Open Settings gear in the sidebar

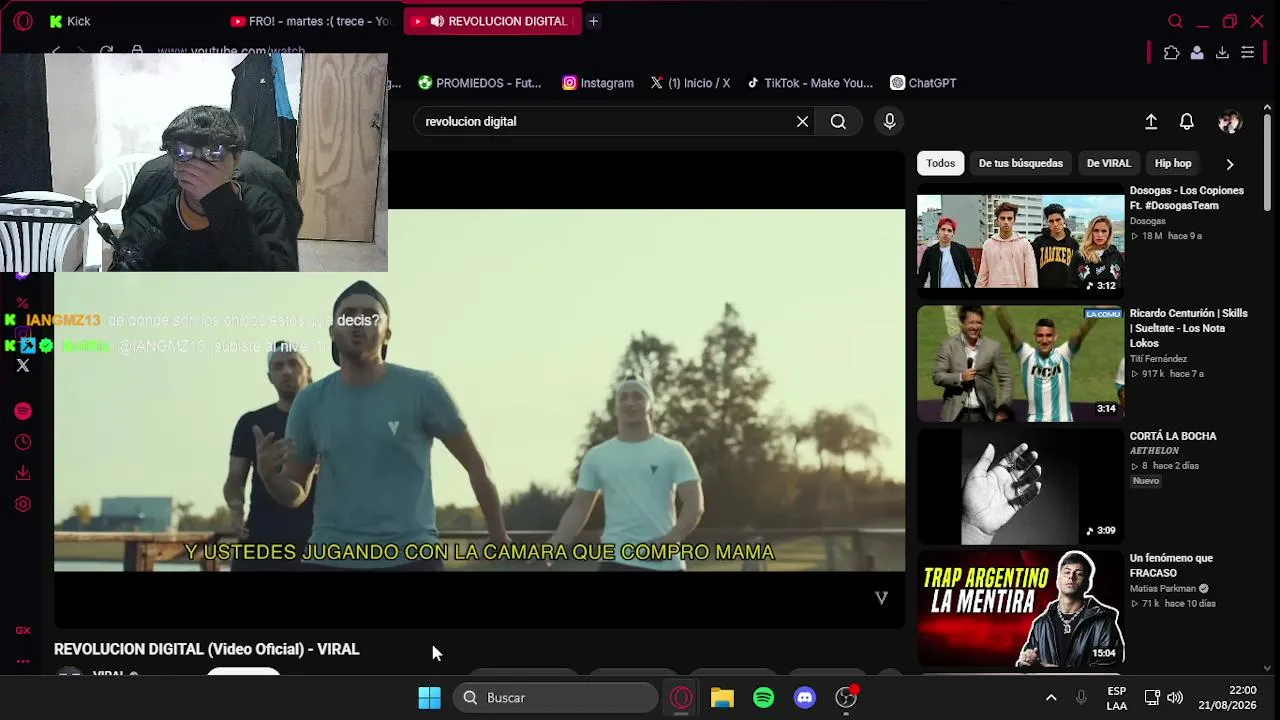tap(23, 504)
